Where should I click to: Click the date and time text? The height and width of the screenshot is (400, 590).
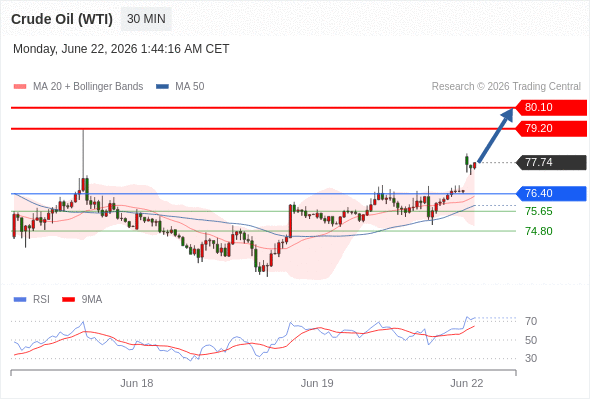(121, 49)
